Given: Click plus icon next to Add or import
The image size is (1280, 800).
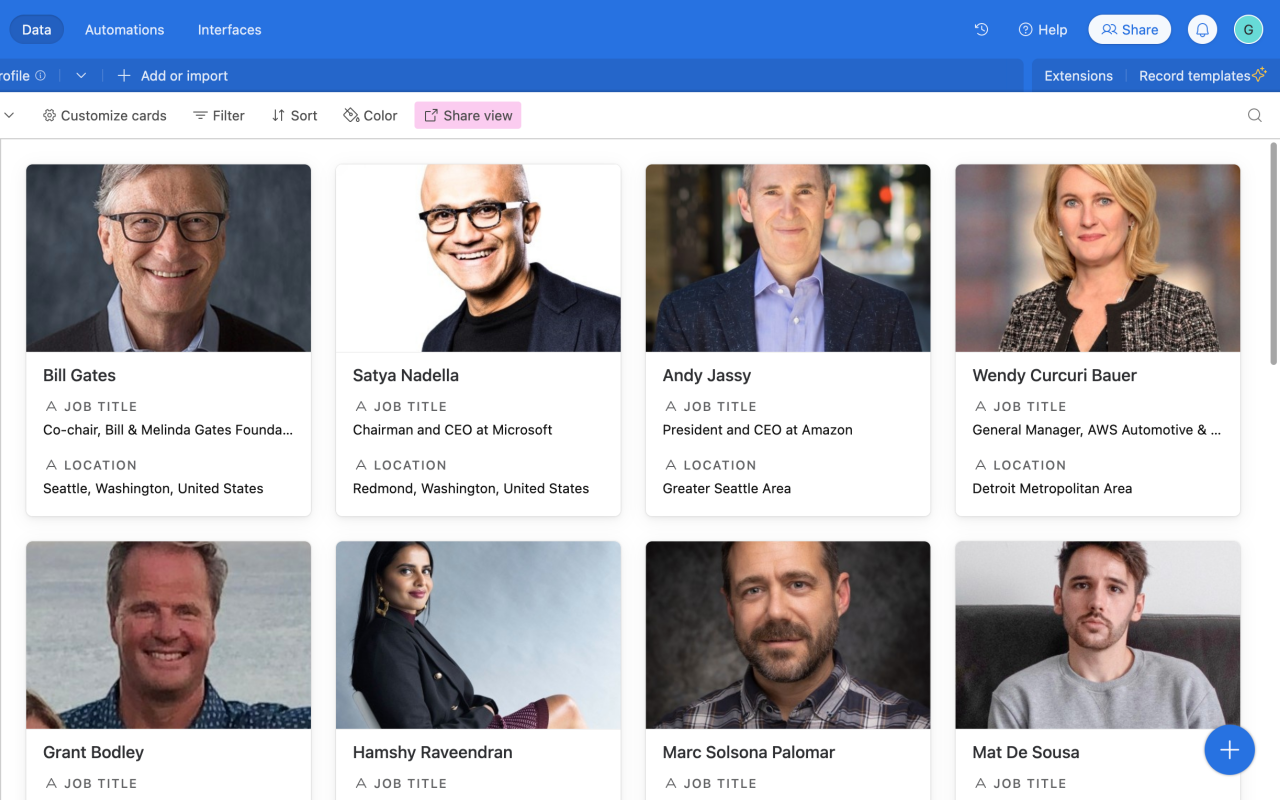Looking at the screenshot, I should click(x=124, y=76).
